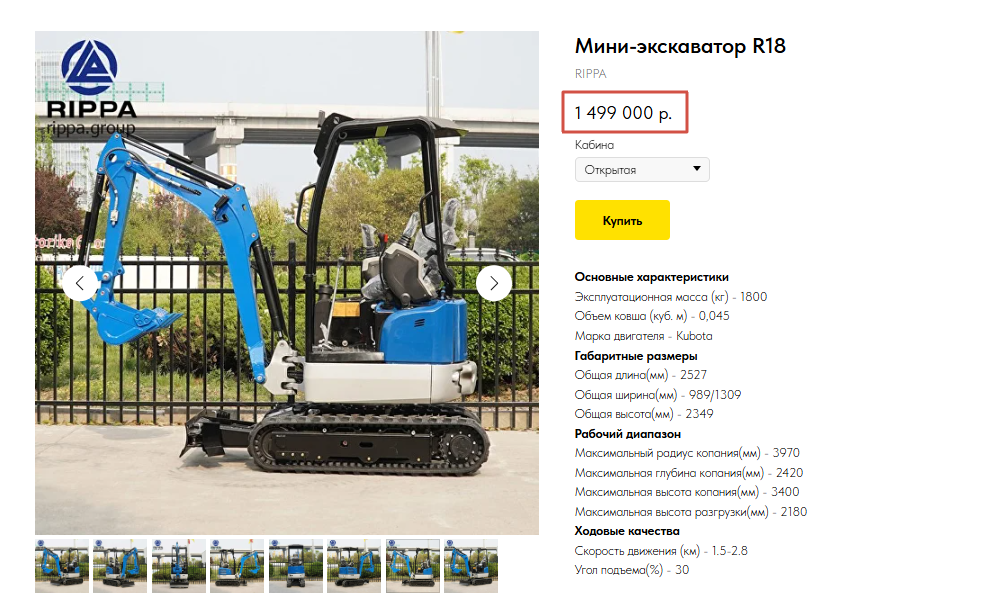The width and height of the screenshot is (1006, 599).
Task: Click the main excavator product photo
Action: (x=287, y=283)
